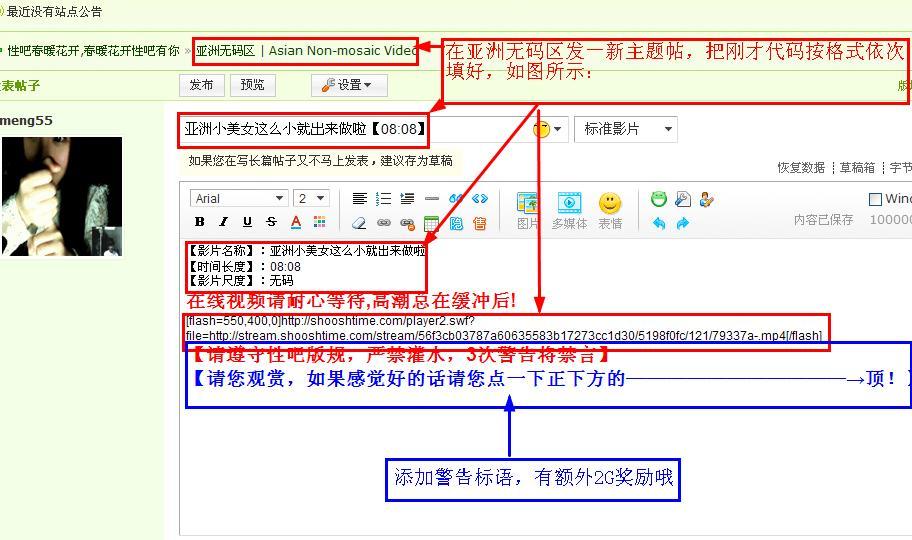This screenshot has width=912, height=540.
Task: Apply strikethrough formatting in the editor
Action: coord(271,222)
